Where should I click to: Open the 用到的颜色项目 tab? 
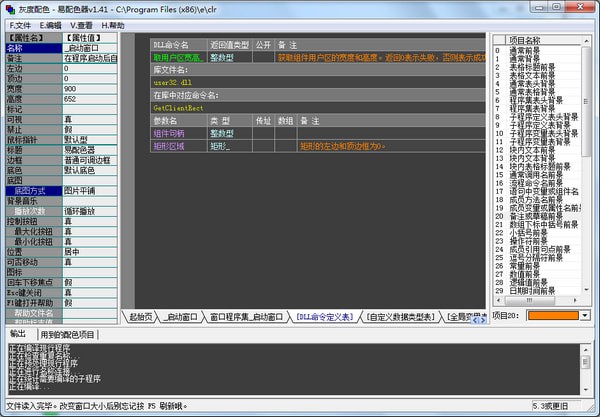coord(68,334)
